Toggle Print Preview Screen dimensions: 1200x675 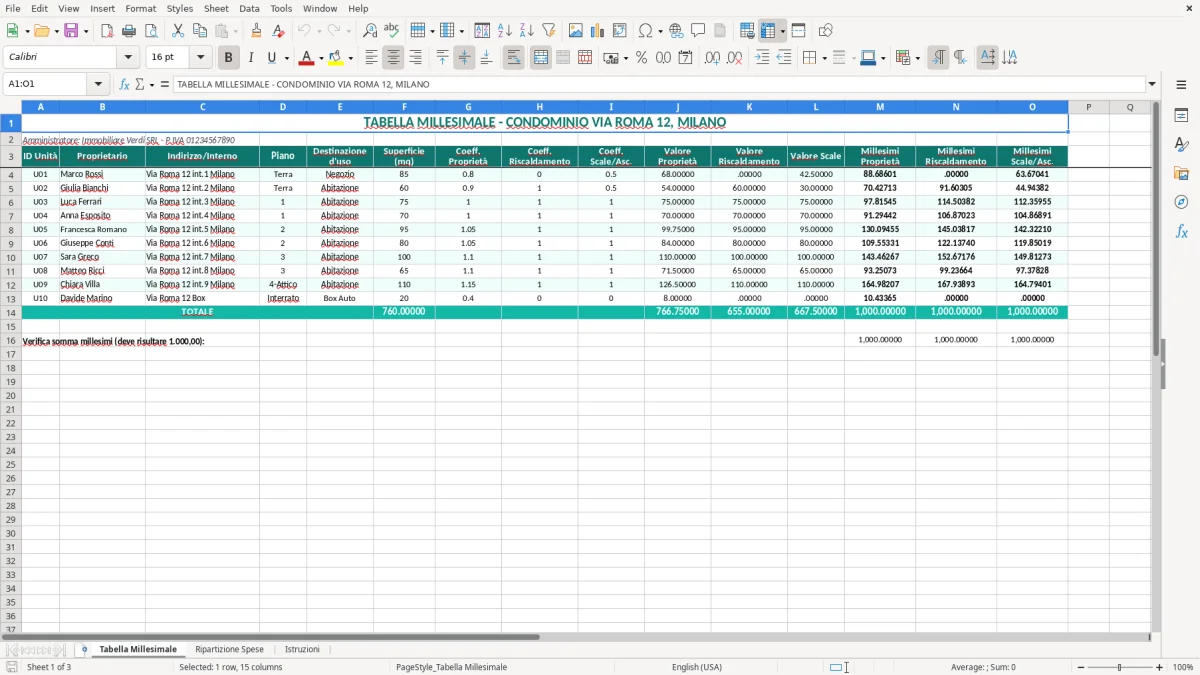(x=151, y=31)
